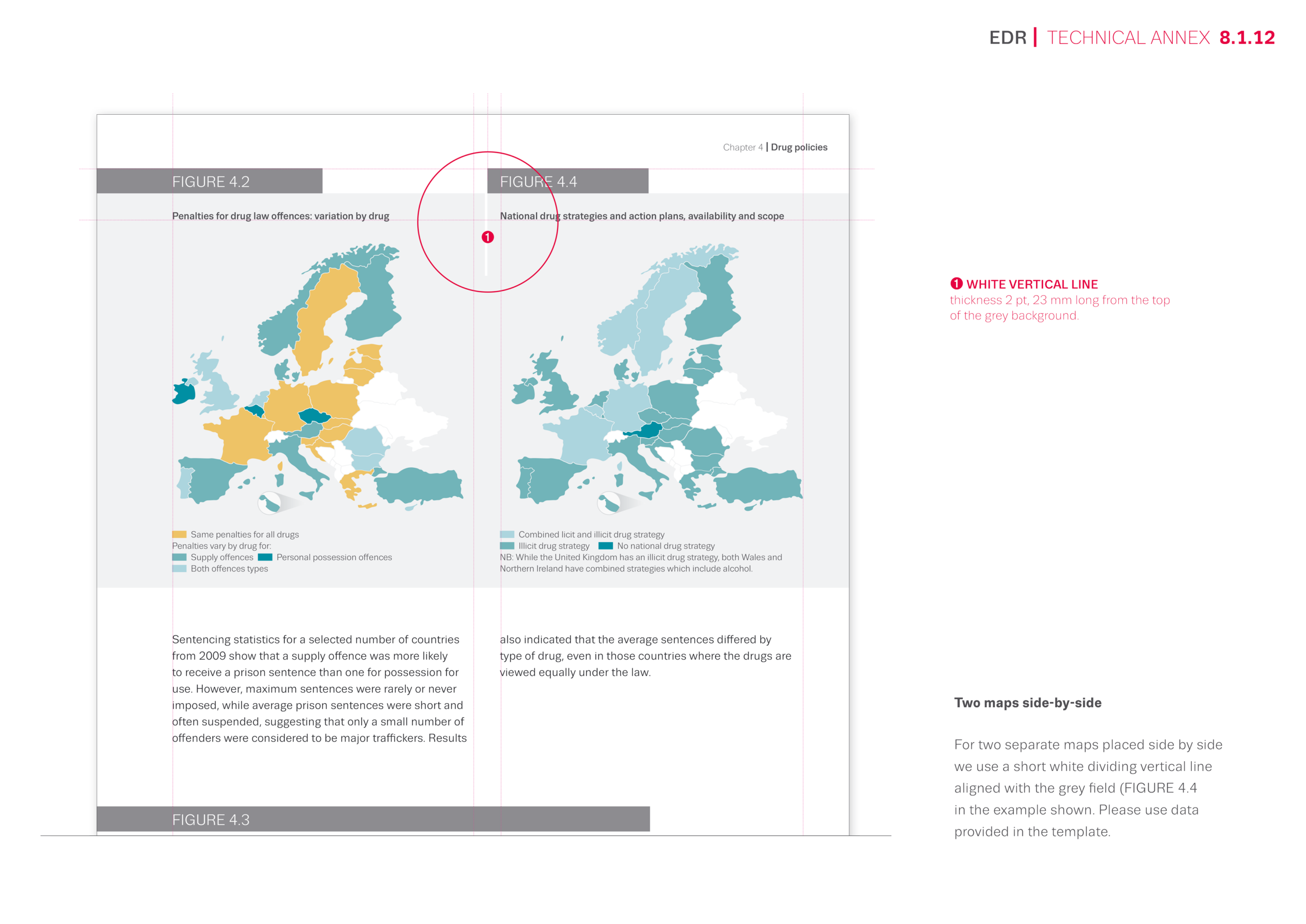
Task: Click the 'Two maps side-by-side' heading
Action: (1027, 703)
